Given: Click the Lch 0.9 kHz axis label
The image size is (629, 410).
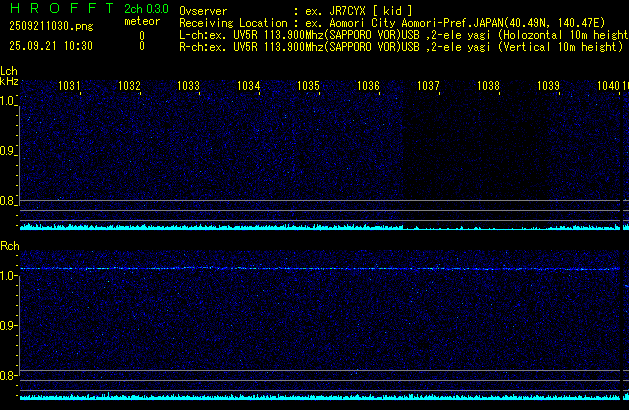Looking at the screenshot, I should tap(9, 151).
